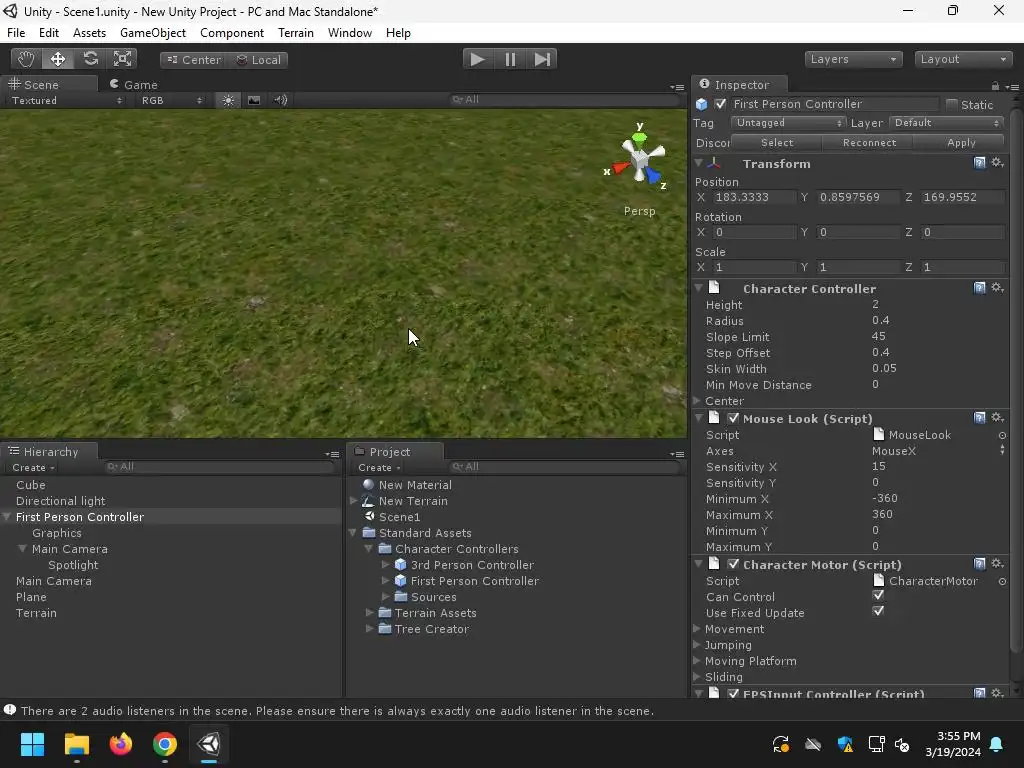Open the RGB render mode dropdown

(172, 101)
